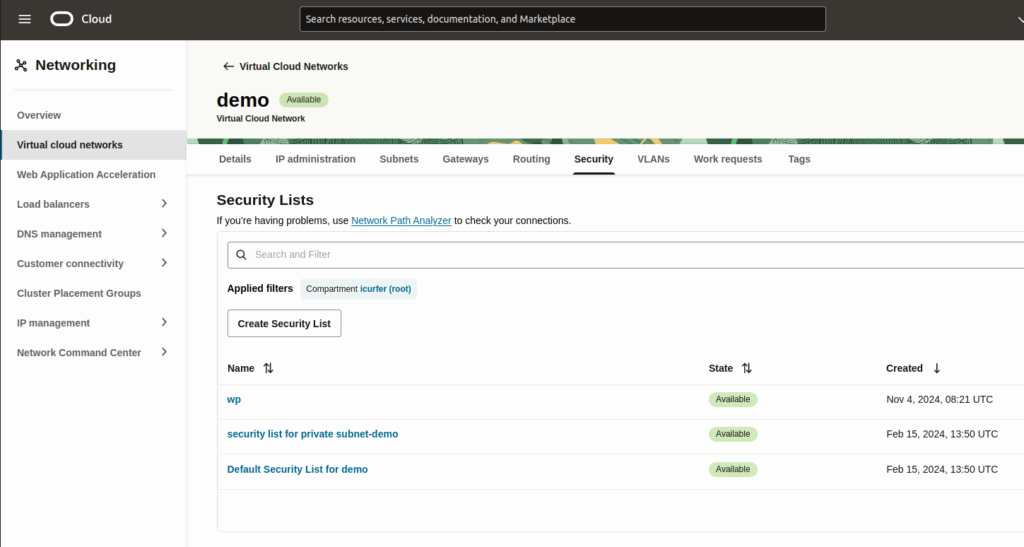Image resolution: width=1024 pixels, height=547 pixels.
Task: Click the back arrow to Virtual Cloud Networks
Action: [228, 67]
